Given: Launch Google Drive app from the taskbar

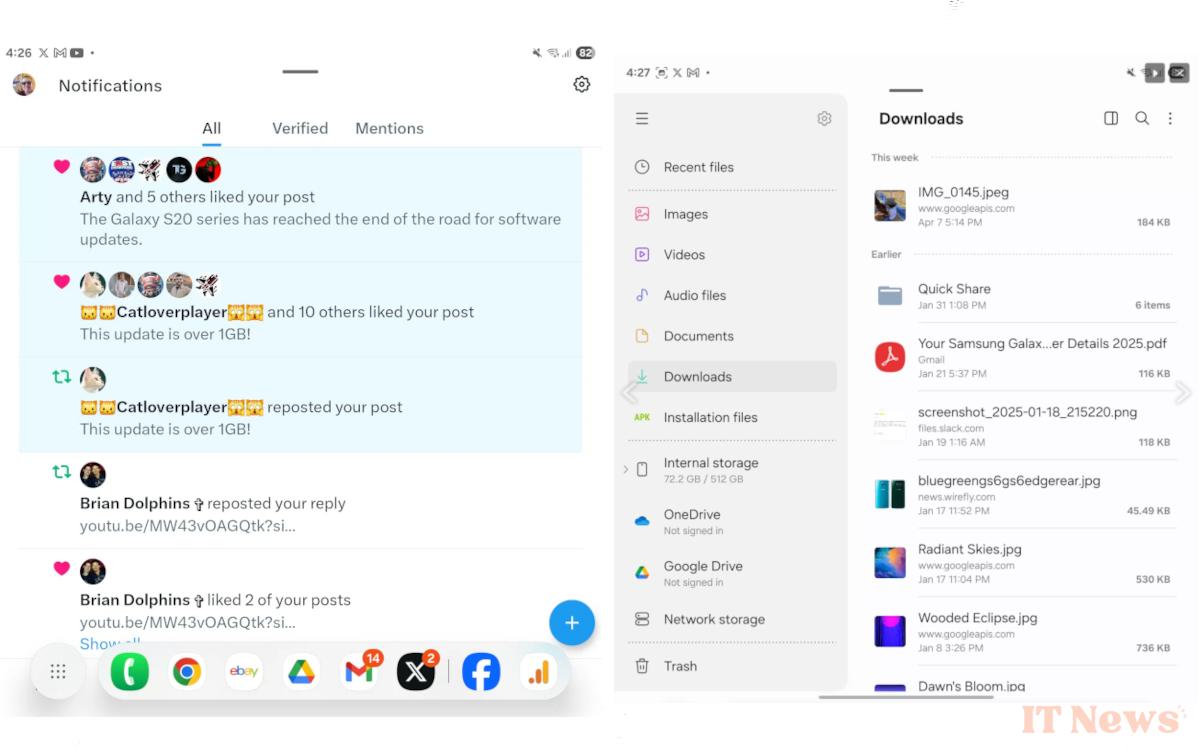Looking at the screenshot, I should (302, 672).
